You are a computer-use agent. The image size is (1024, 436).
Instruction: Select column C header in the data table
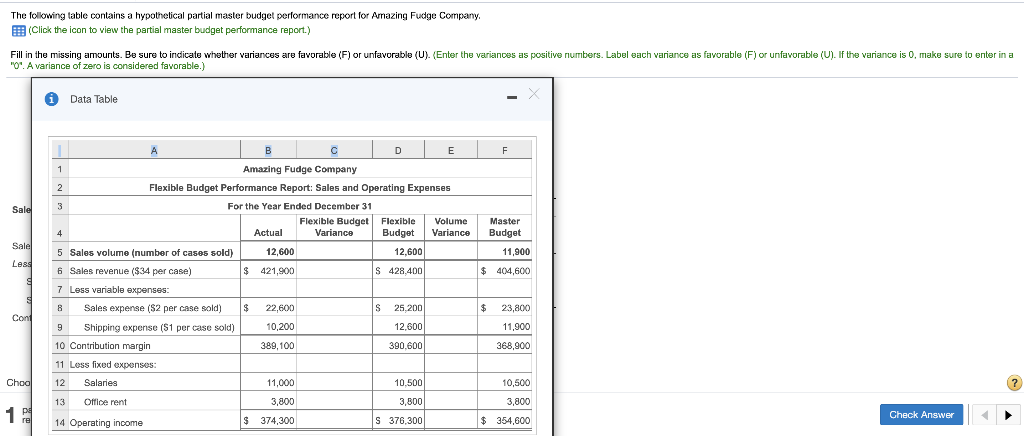click(x=334, y=150)
